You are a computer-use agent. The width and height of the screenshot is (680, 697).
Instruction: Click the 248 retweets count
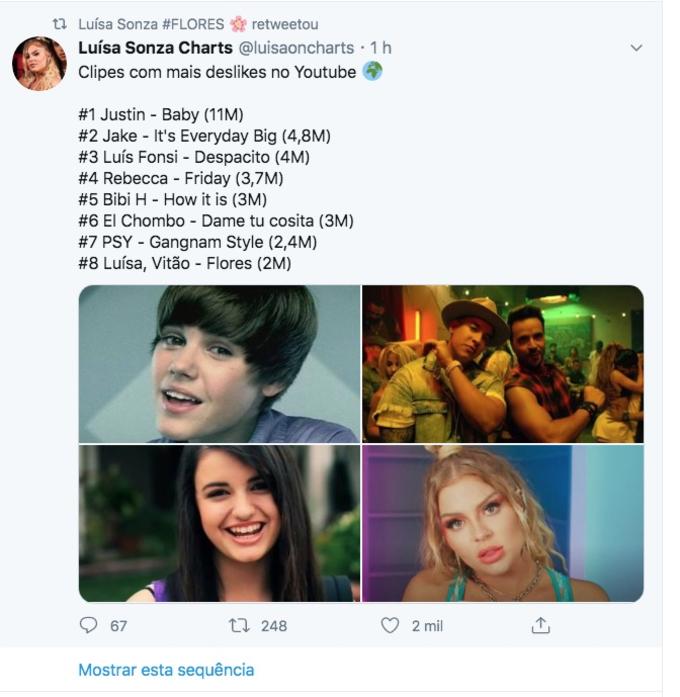click(273, 626)
